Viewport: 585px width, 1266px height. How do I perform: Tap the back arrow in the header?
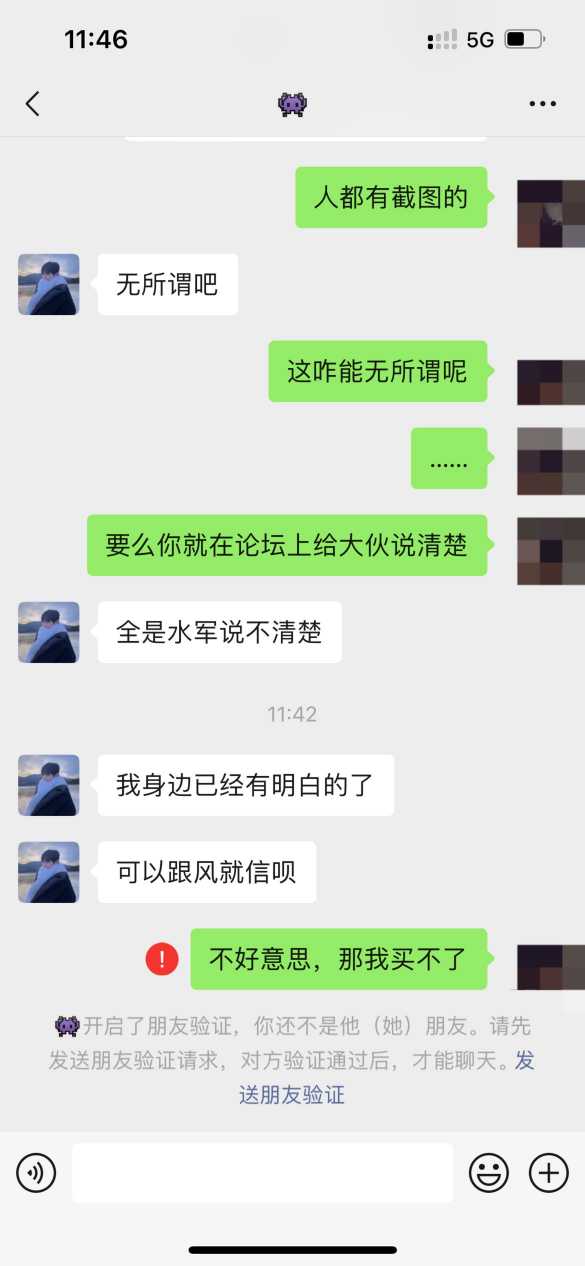pos(32,104)
